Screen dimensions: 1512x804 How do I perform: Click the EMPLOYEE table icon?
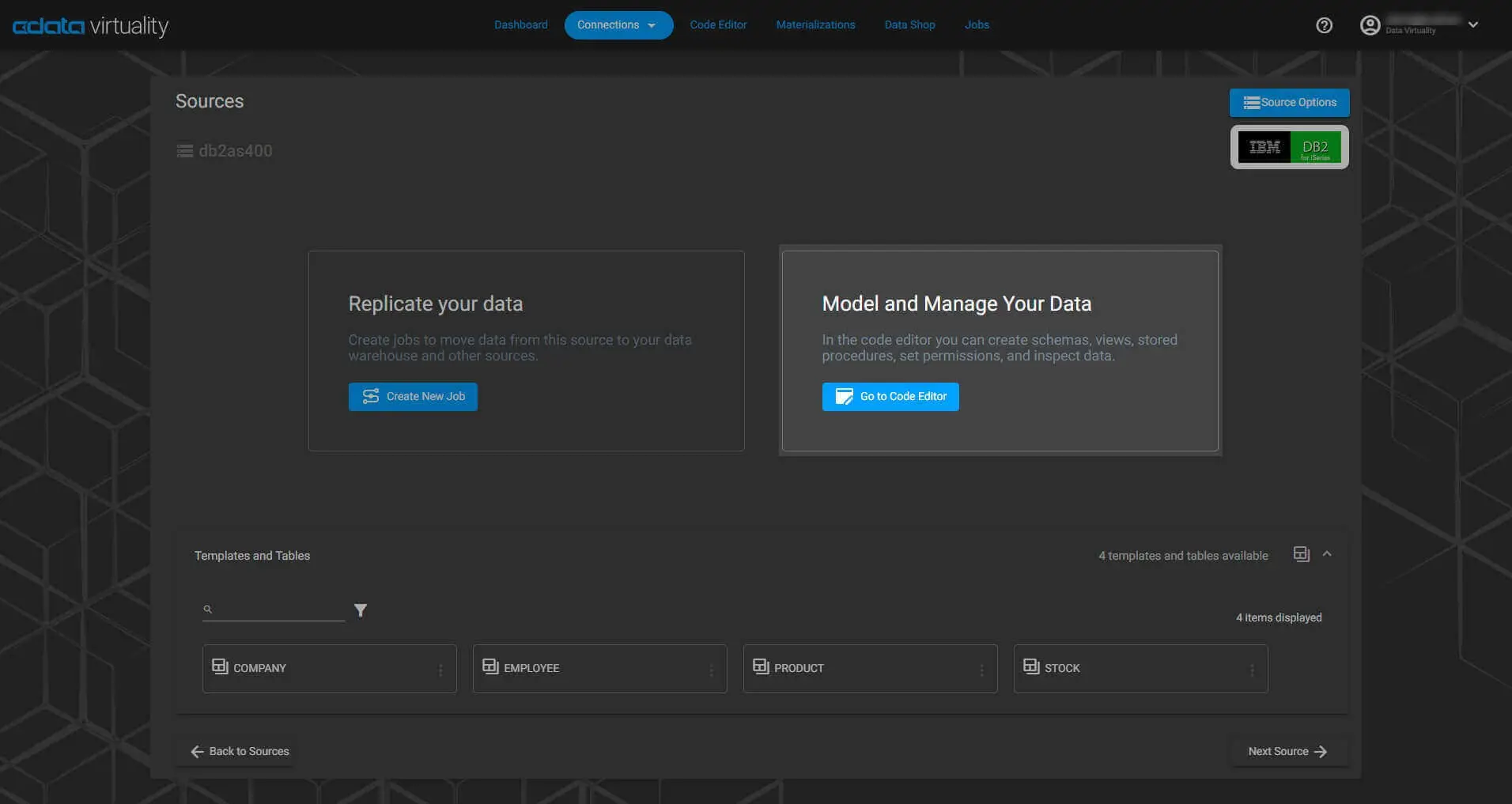(490, 666)
